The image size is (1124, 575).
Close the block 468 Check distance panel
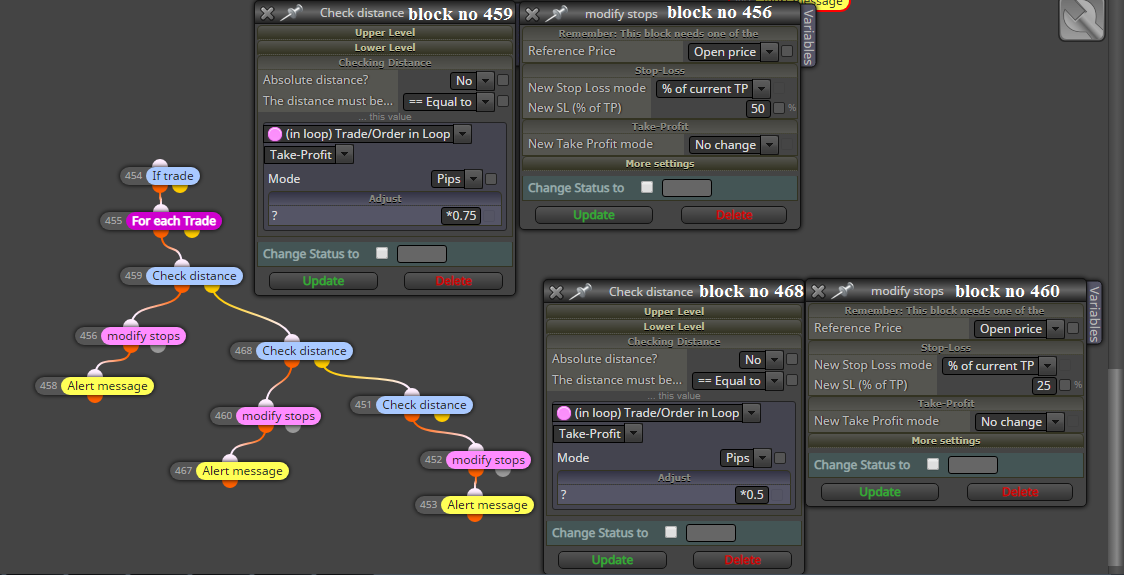(556, 292)
